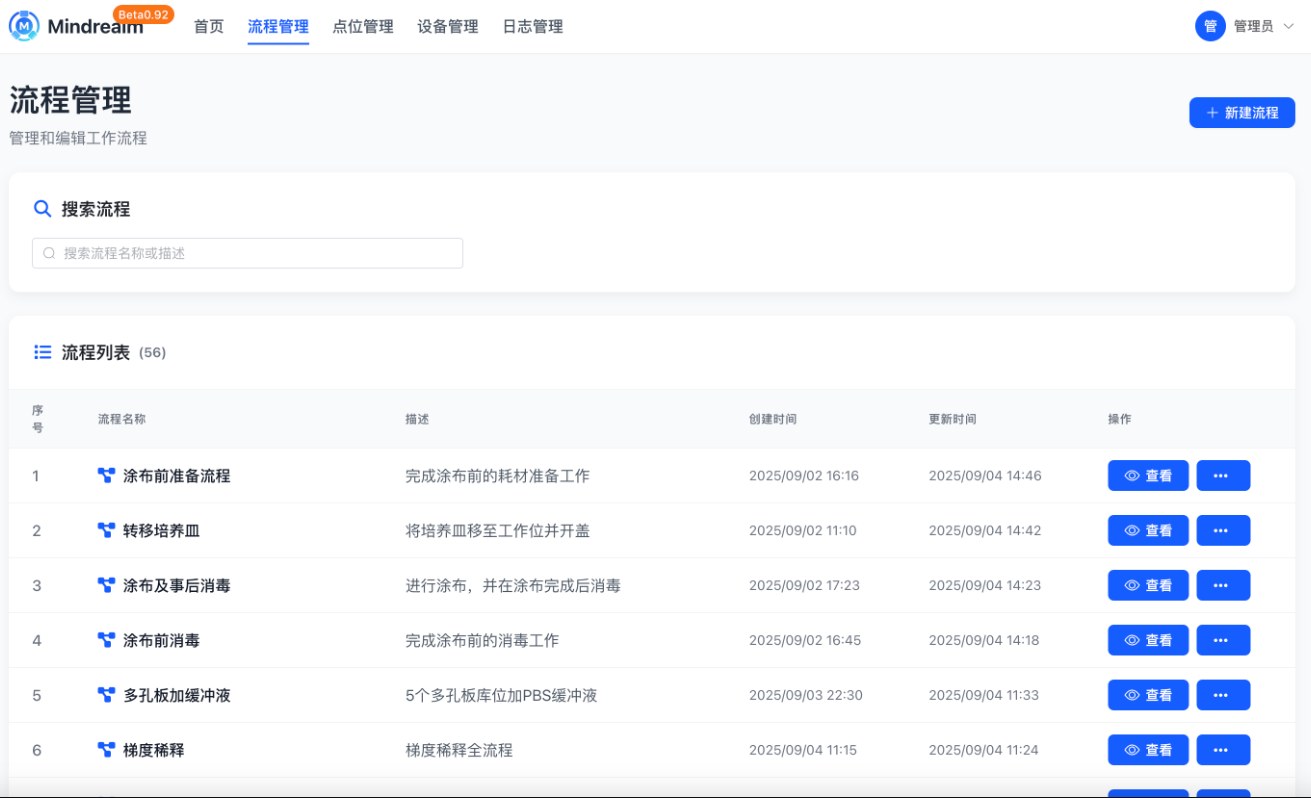Click the workflow icon beside 多孔板加缓冲液

pyautogui.click(x=106, y=694)
